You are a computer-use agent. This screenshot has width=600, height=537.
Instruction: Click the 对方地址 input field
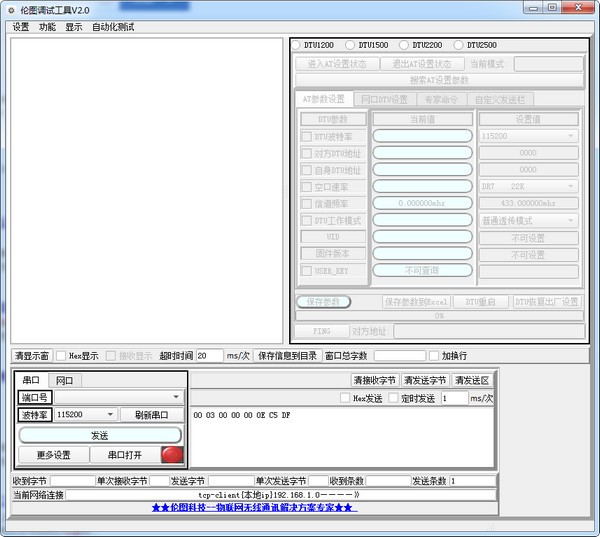click(489, 331)
